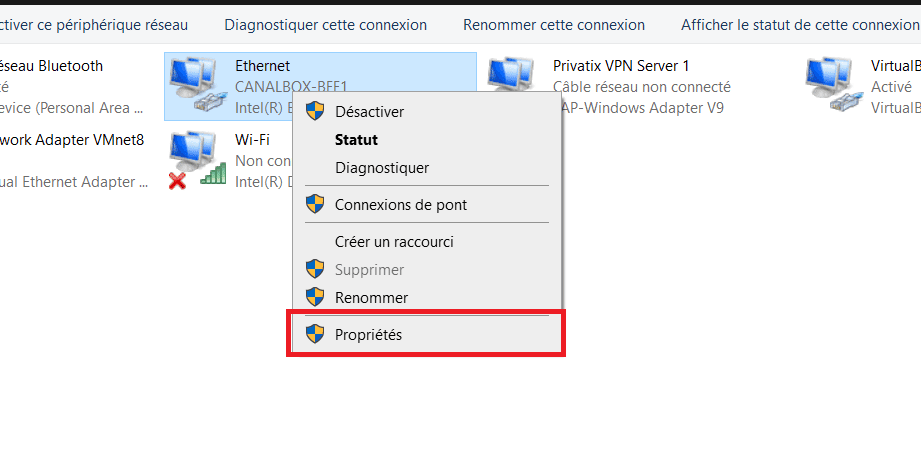The image size is (921, 467).
Task: Click Renommer cette connexion in toolbar
Action: (x=554, y=25)
